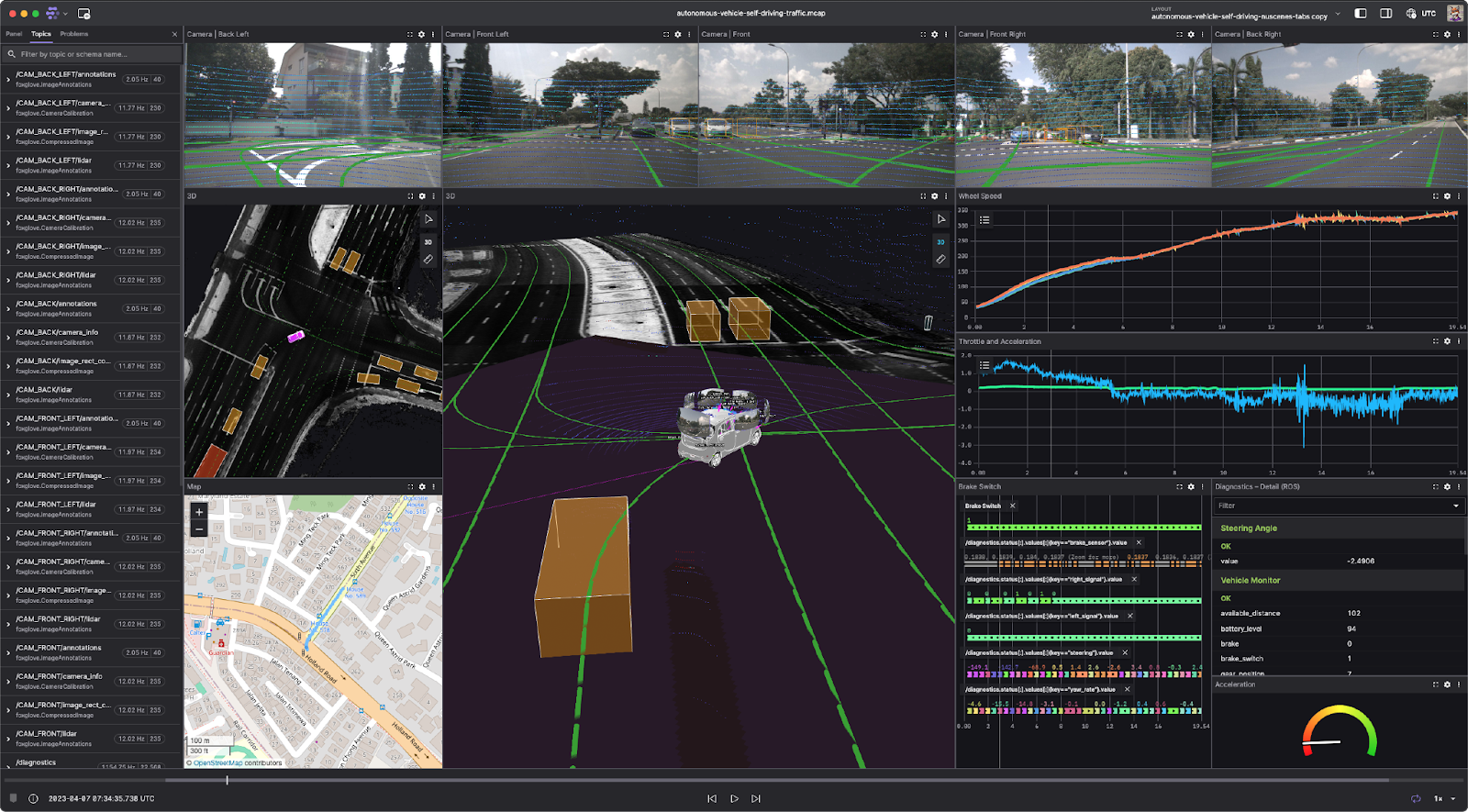This screenshot has width=1468, height=812.
Task: Open more options menu for Throttle and Acceleration panel
Action: [1459, 341]
